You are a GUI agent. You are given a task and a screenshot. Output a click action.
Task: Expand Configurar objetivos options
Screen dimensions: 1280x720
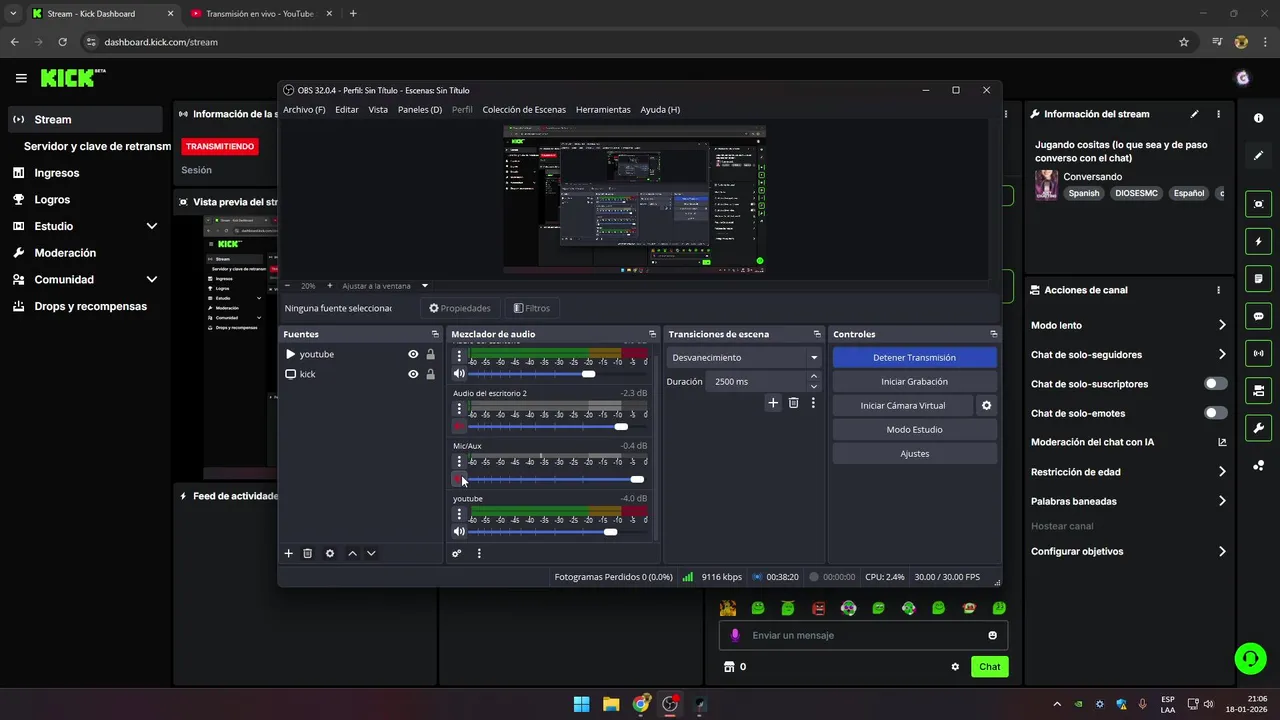[x=1222, y=551]
